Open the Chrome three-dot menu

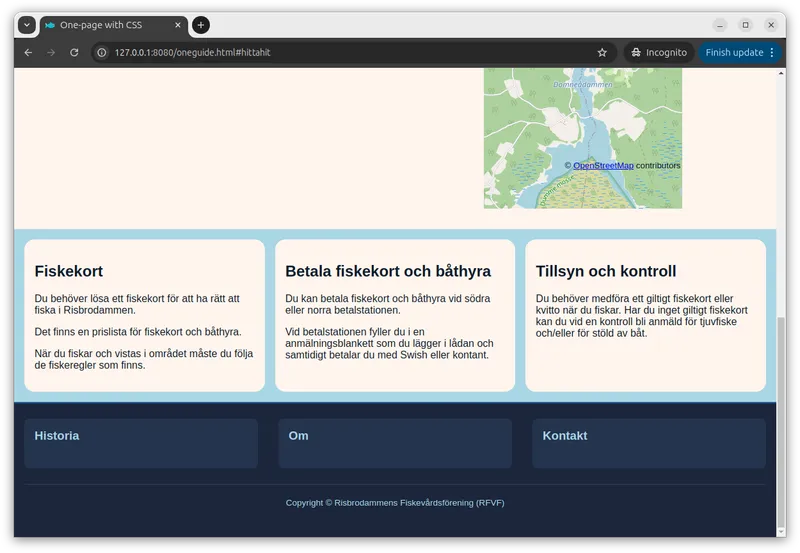[x=772, y=52]
